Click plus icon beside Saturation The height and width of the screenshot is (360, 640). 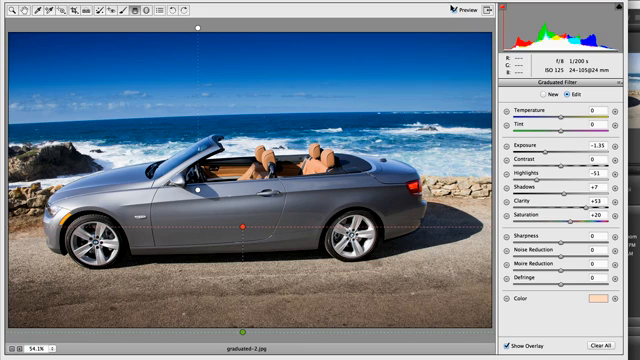pyautogui.click(x=615, y=216)
